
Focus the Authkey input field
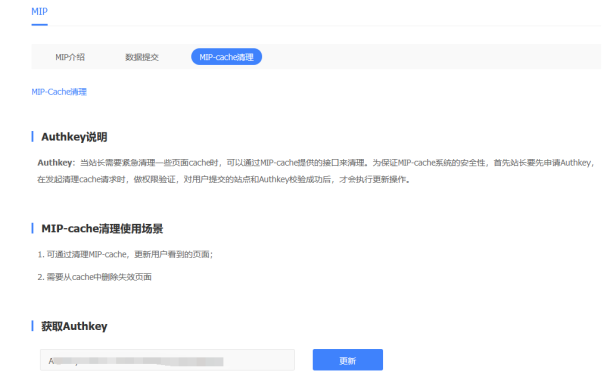coord(167,360)
